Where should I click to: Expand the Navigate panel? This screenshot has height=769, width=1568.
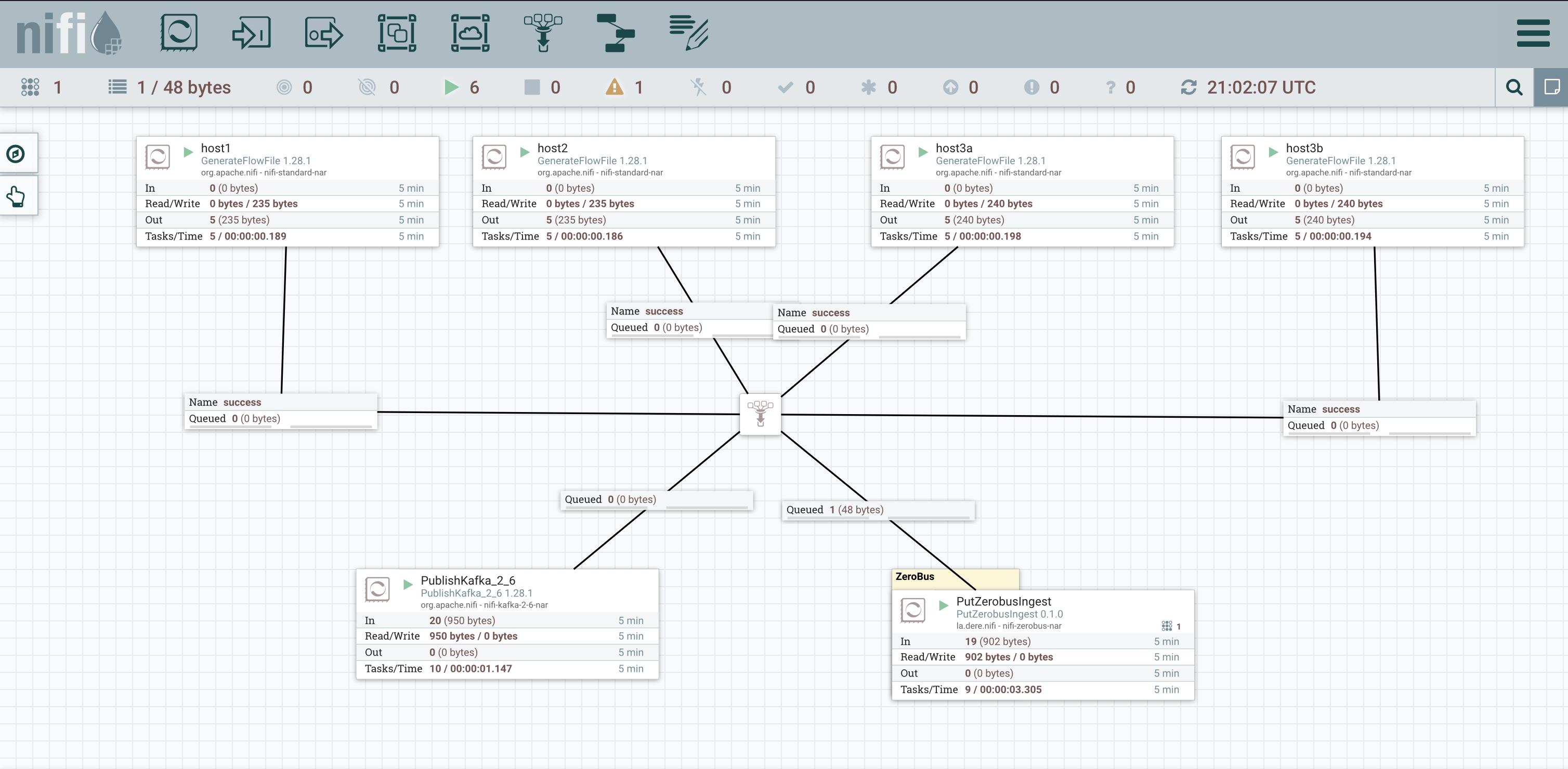[x=17, y=153]
